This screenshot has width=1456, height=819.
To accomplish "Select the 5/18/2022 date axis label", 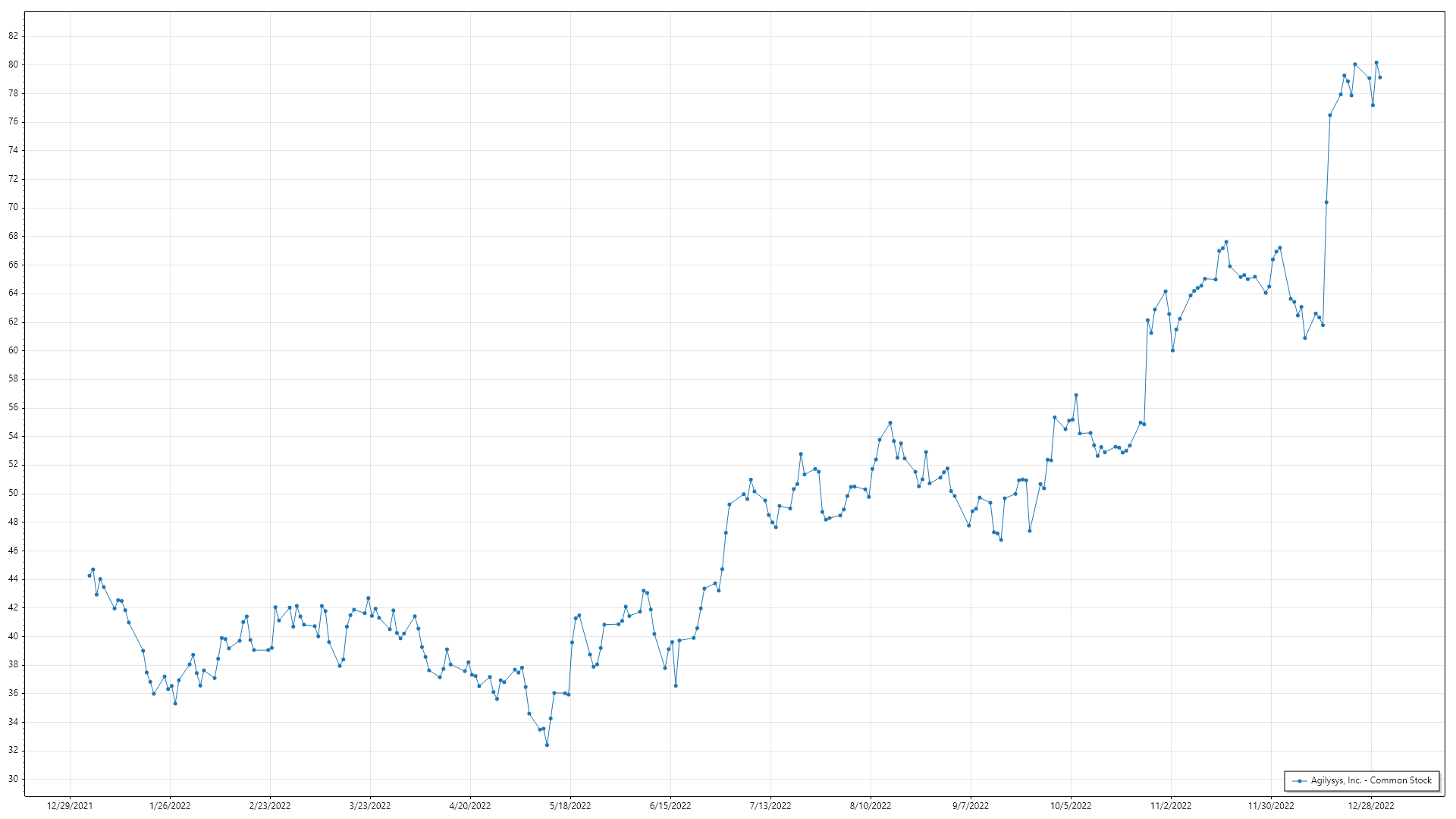I will pyautogui.click(x=570, y=806).
